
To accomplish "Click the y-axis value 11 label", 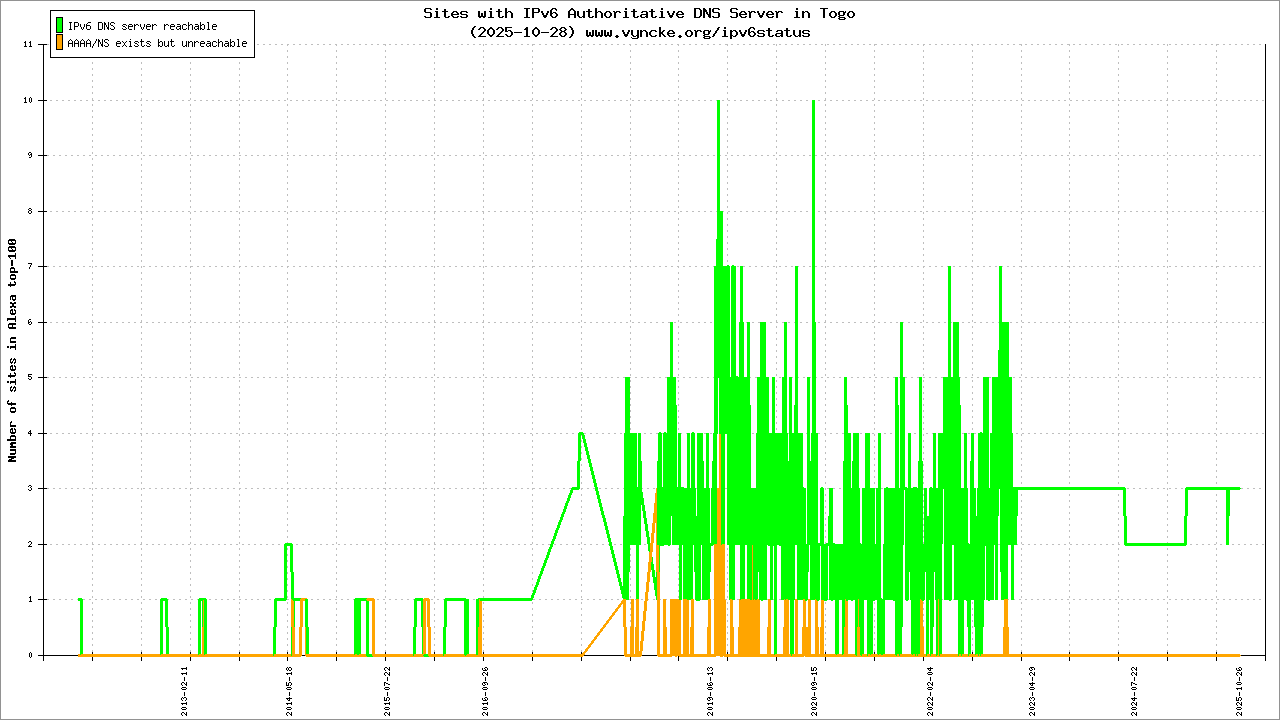I will click(x=28, y=45).
